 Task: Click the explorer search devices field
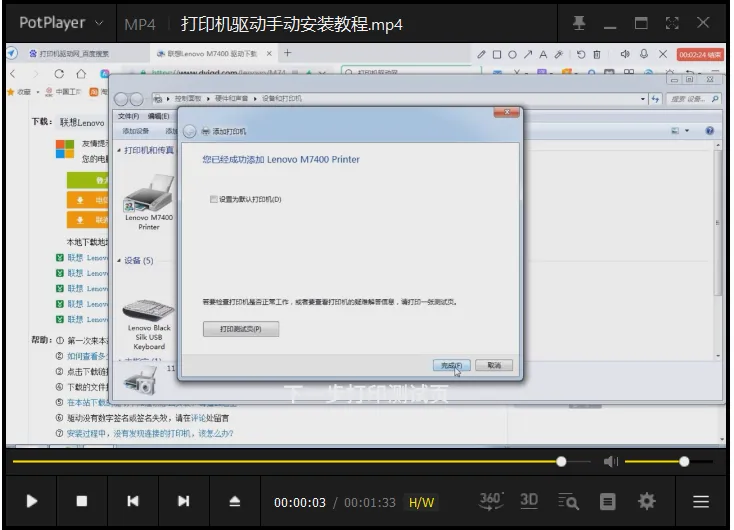click(694, 99)
